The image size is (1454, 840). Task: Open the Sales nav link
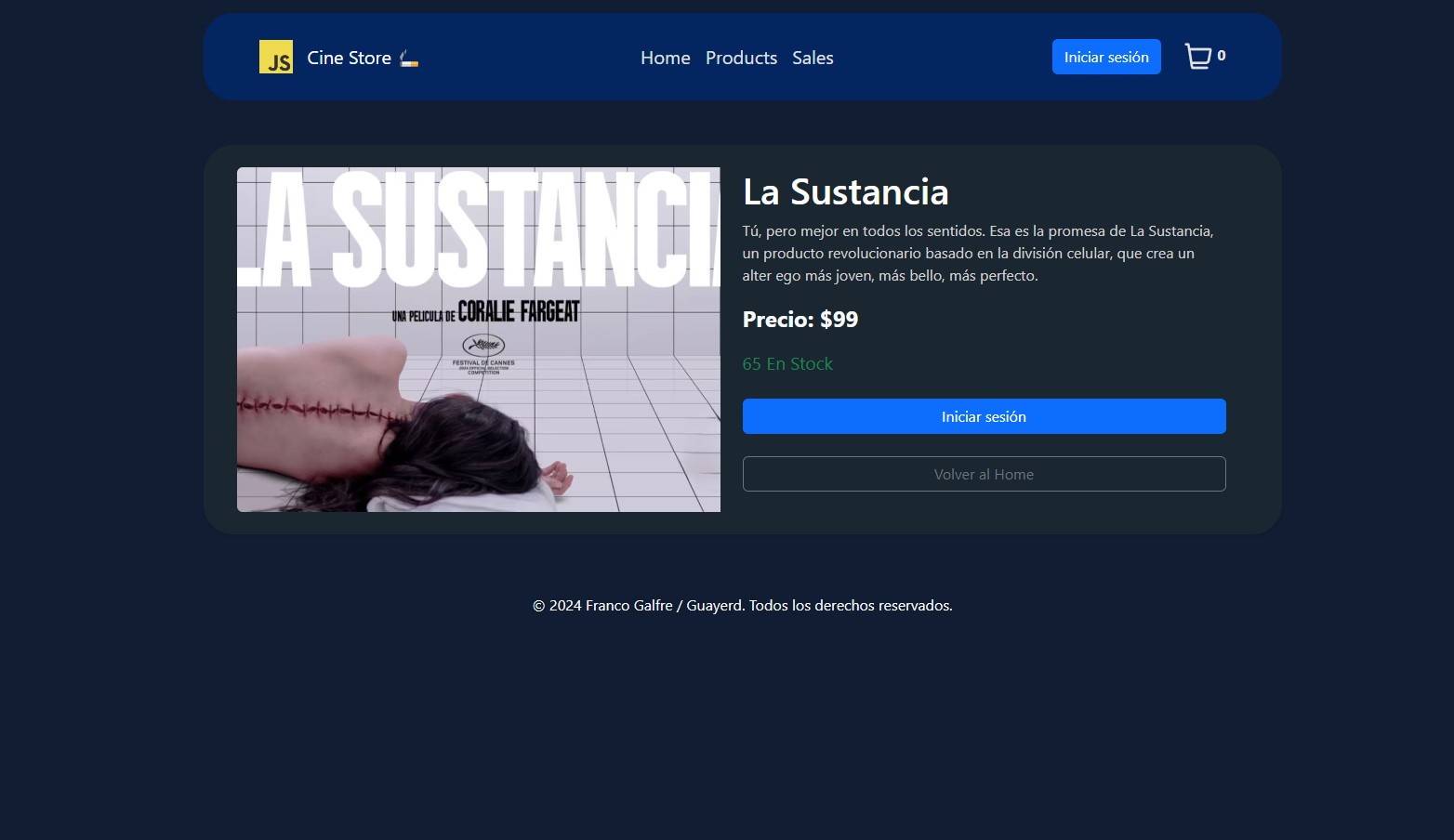point(813,58)
